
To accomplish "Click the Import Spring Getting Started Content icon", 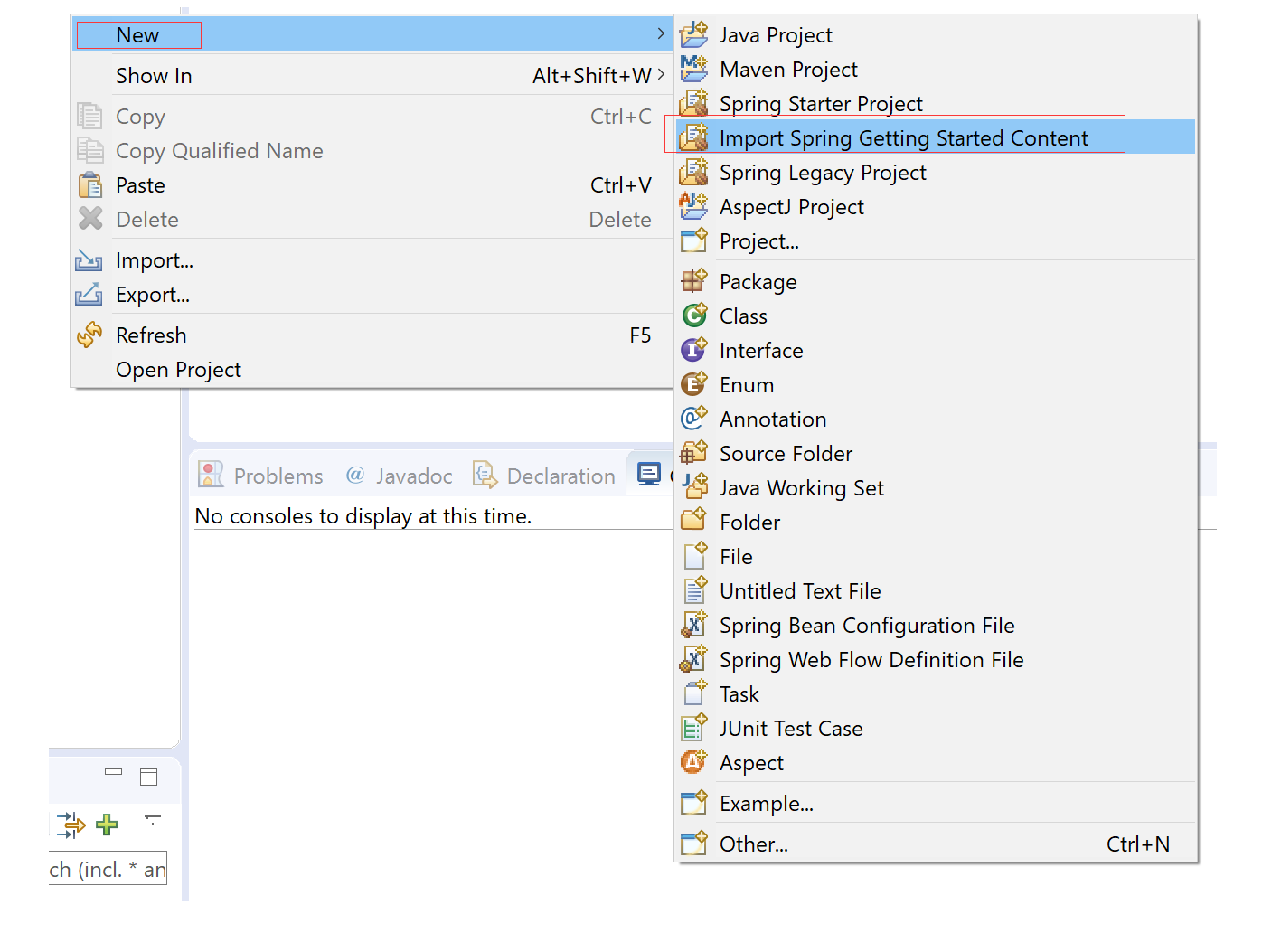I will click(x=694, y=137).
